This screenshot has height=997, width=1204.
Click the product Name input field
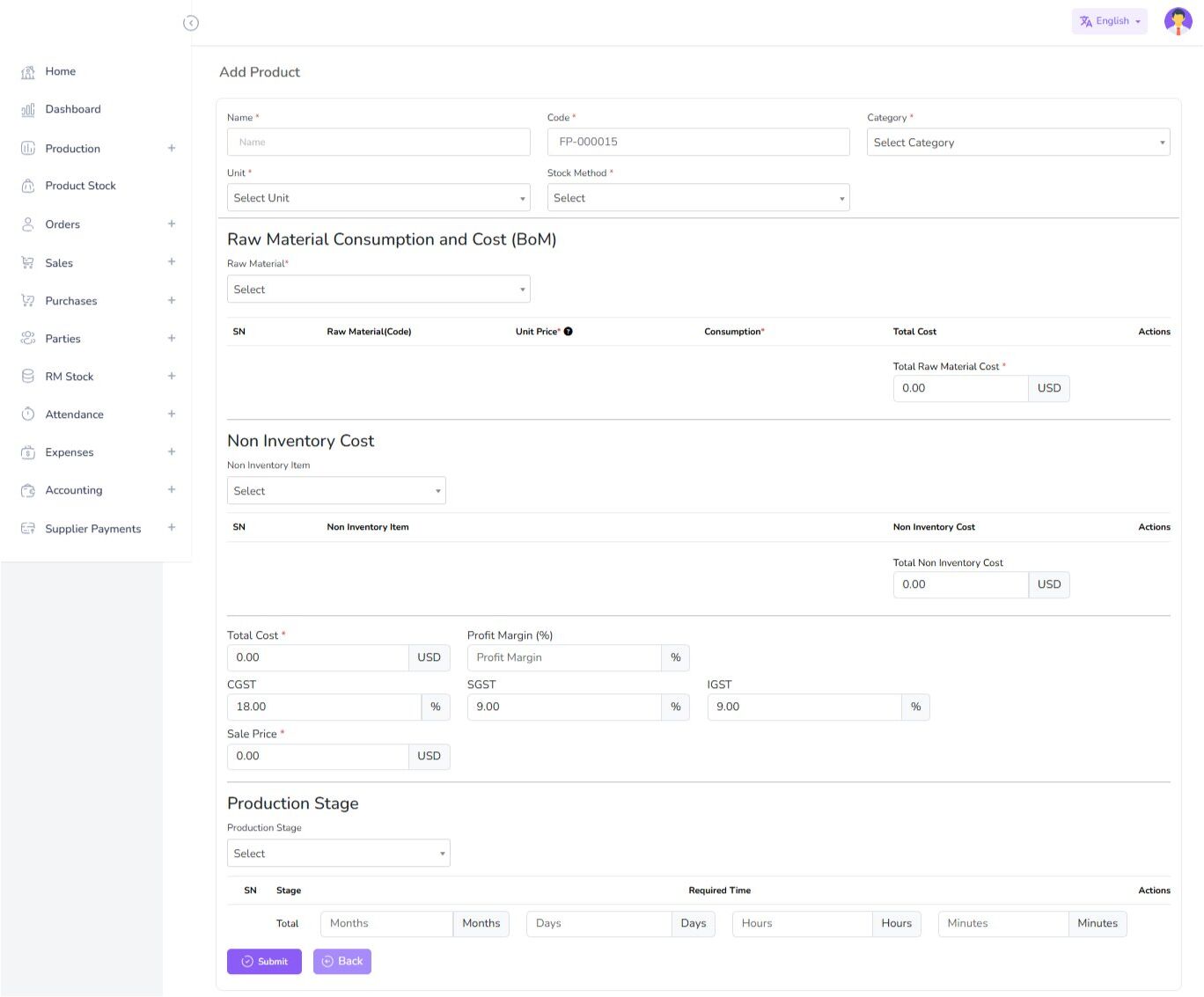pos(378,143)
